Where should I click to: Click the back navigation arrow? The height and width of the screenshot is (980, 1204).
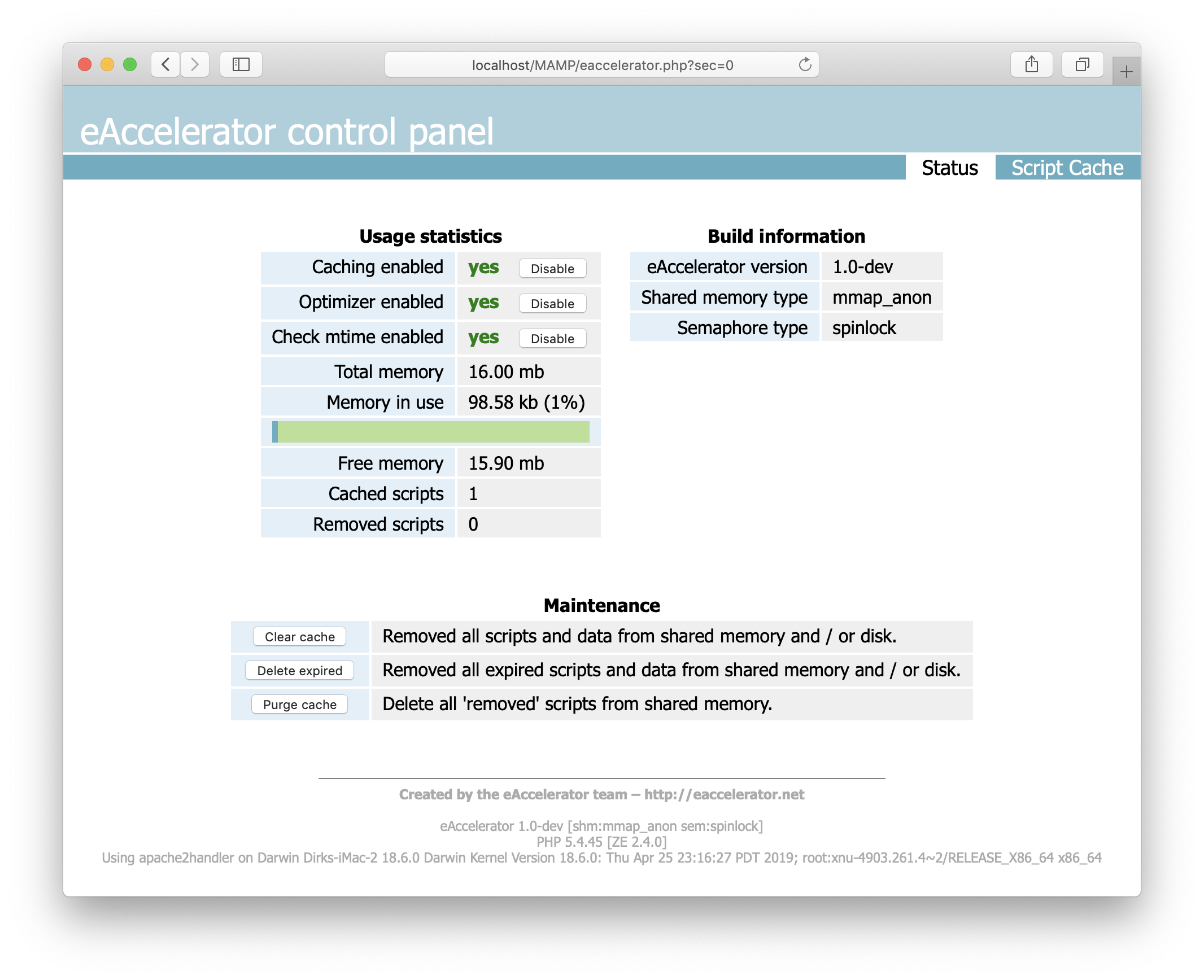(x=165, y=64)
